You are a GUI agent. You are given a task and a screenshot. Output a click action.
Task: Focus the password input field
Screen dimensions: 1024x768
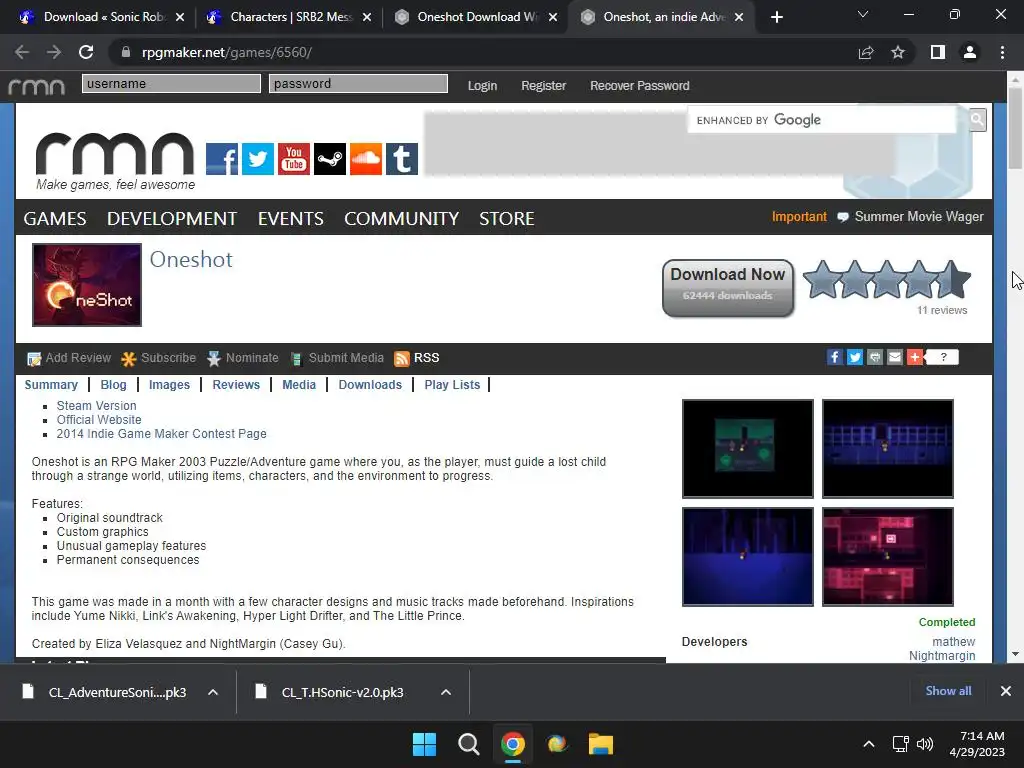(x=359, y=84)
